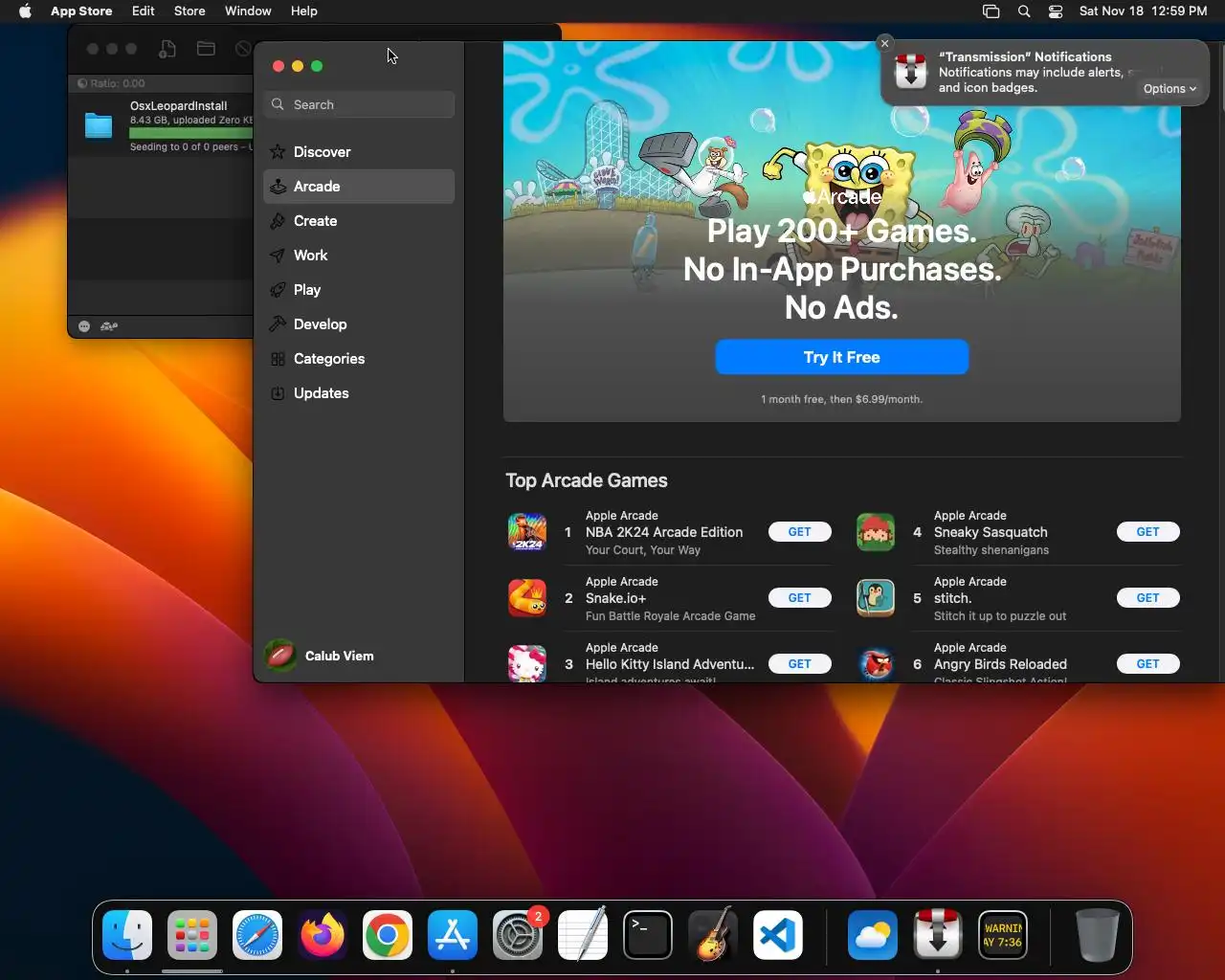Go to the Work section
Screen dimensions: 1225x980
point(359,256)
